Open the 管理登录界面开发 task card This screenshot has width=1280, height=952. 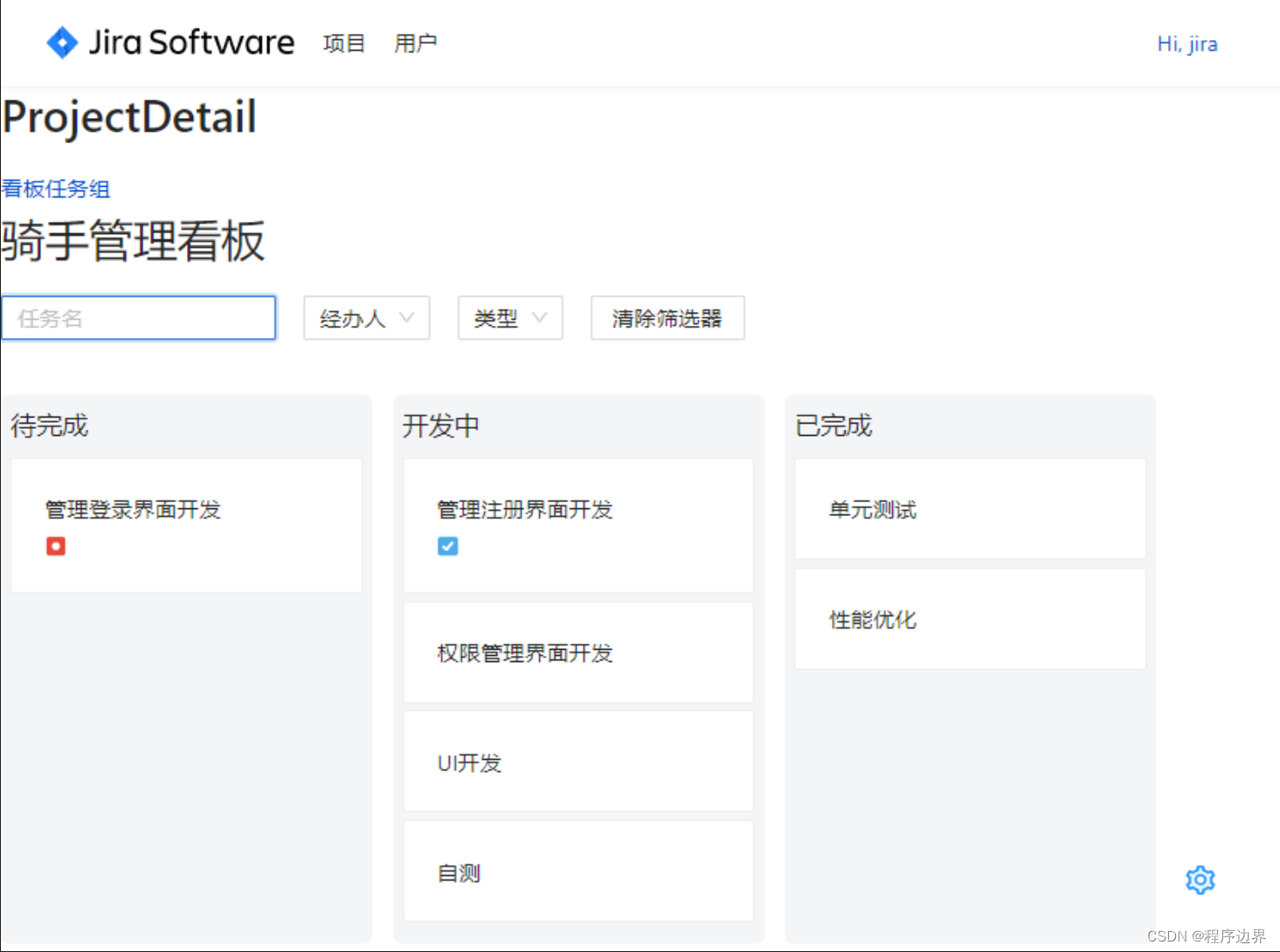186,526
